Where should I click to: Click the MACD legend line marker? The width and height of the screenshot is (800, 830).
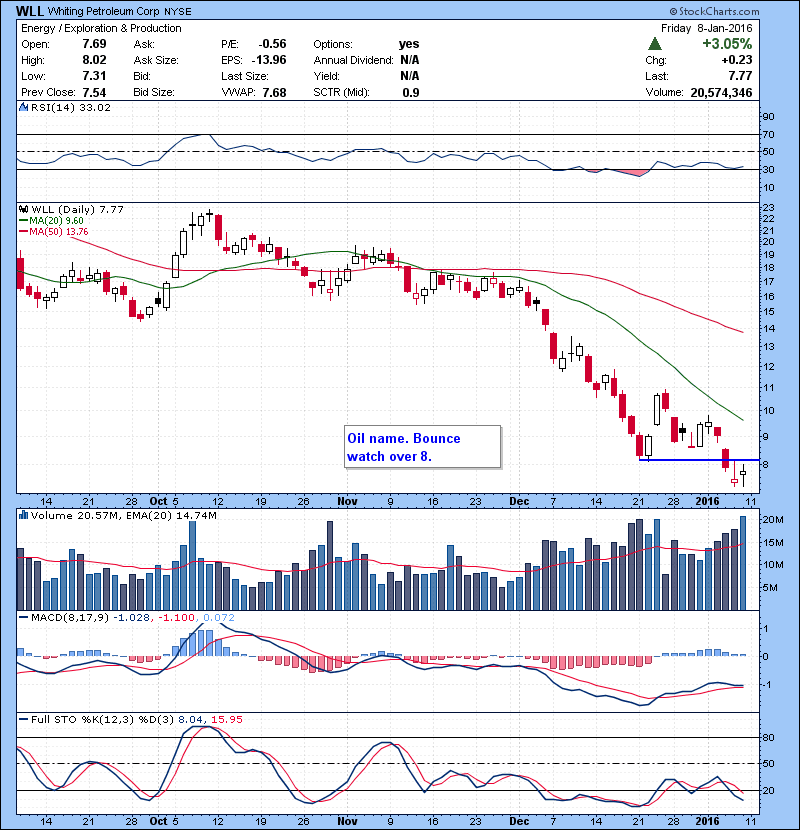click(23, 617)
